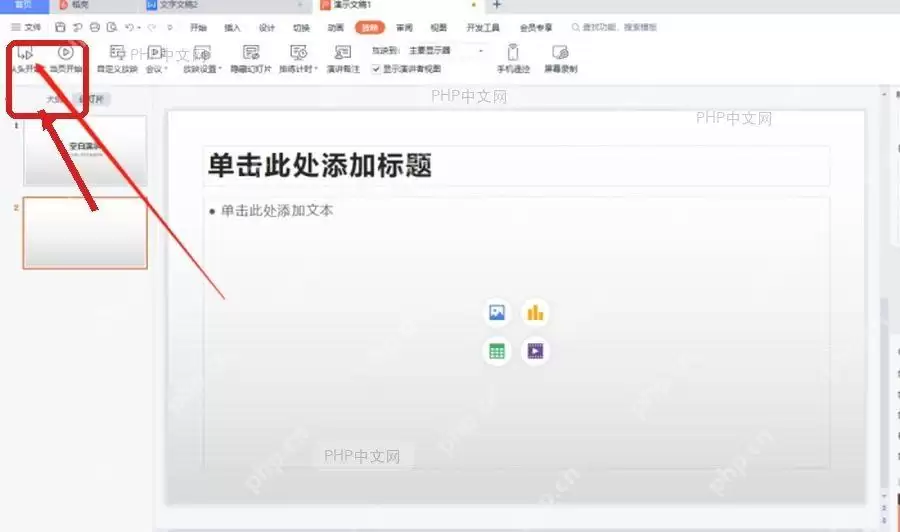Open the 主要显示器 display dropdown
The image size is (900, 532).
(x=446, y=51)
